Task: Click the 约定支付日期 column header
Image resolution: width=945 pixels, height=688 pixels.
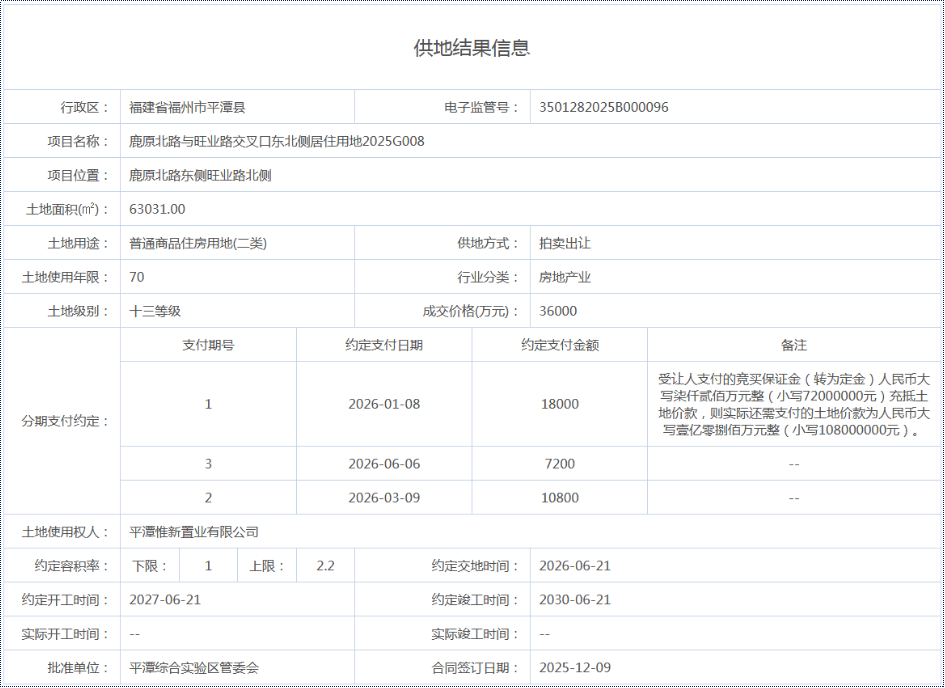Action: [384, 345]
